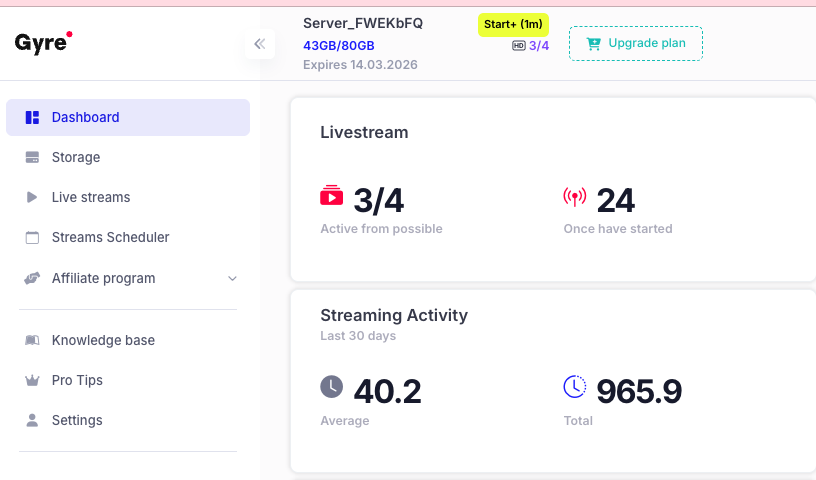Open Streams Scheduler calendar icon
This screenshot has width=816, height=480.
point(32,237)
